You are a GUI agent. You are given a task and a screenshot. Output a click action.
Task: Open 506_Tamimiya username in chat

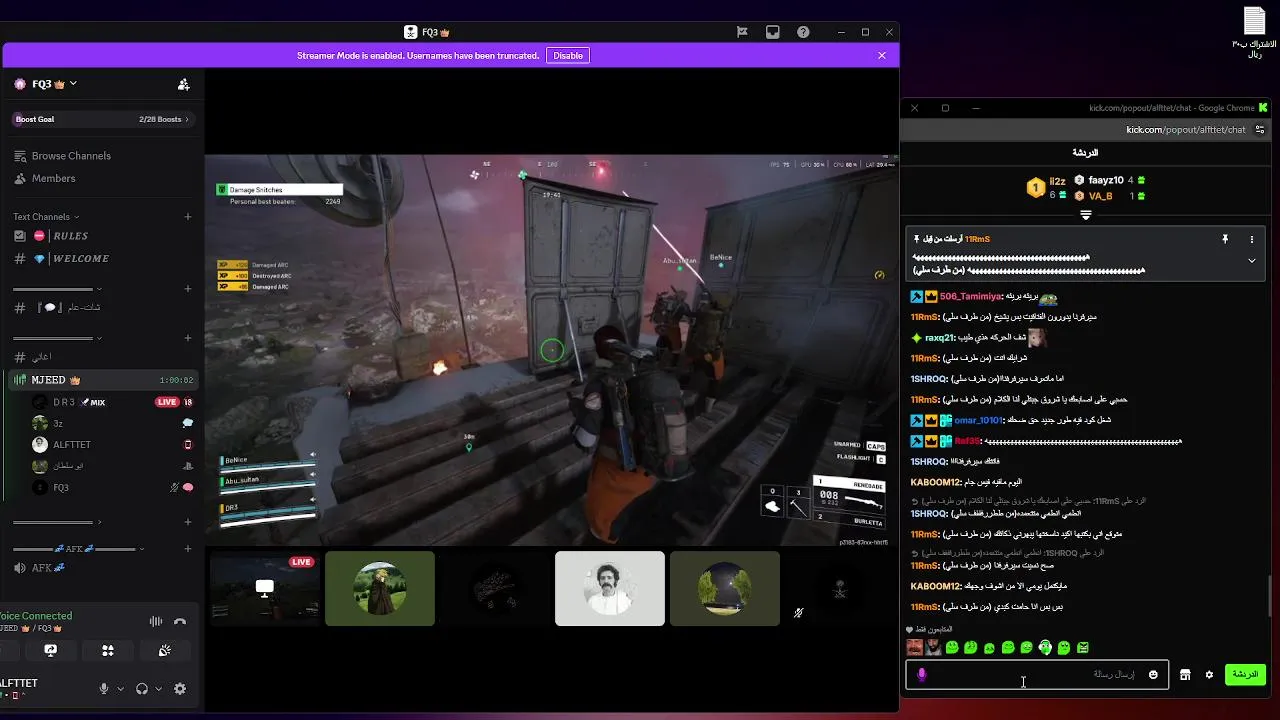(971, 297)
